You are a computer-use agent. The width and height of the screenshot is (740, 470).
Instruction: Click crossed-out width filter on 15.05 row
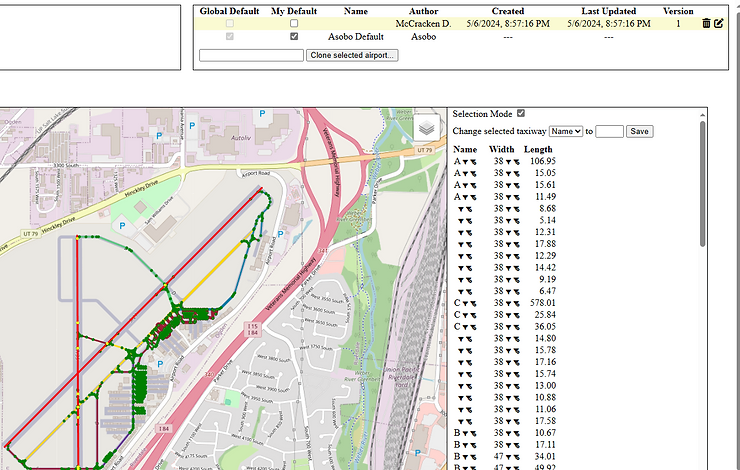[x=516, y=174]
